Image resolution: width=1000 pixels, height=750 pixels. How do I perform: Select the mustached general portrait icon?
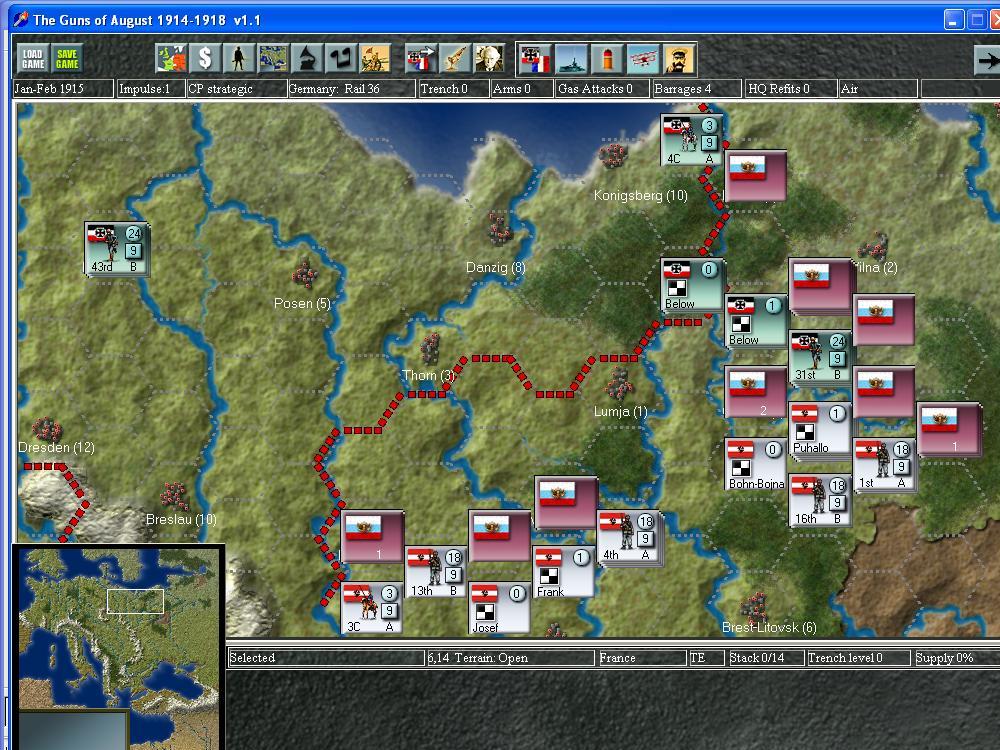coord(679,59)
